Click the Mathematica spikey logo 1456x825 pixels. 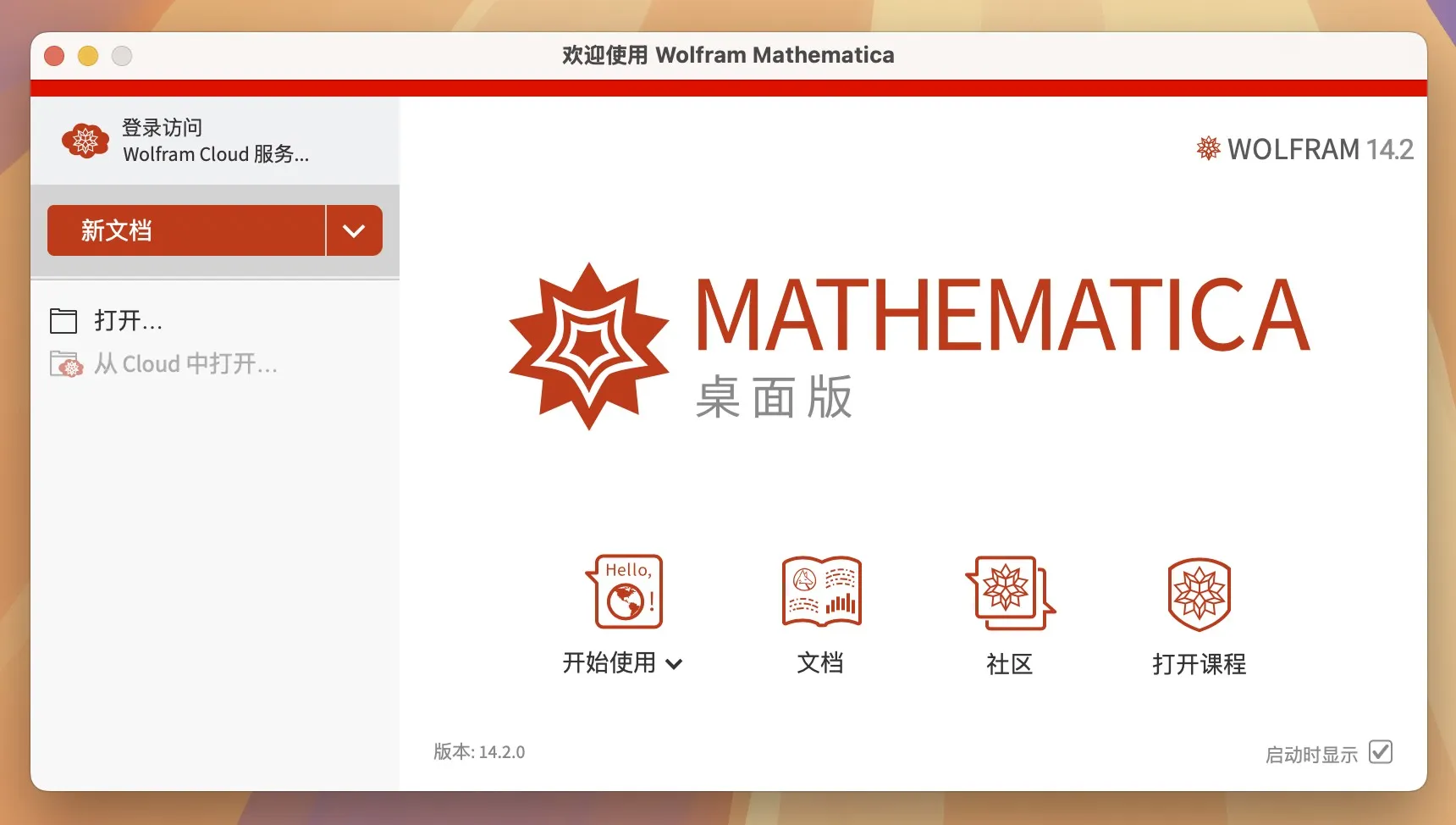589,346
